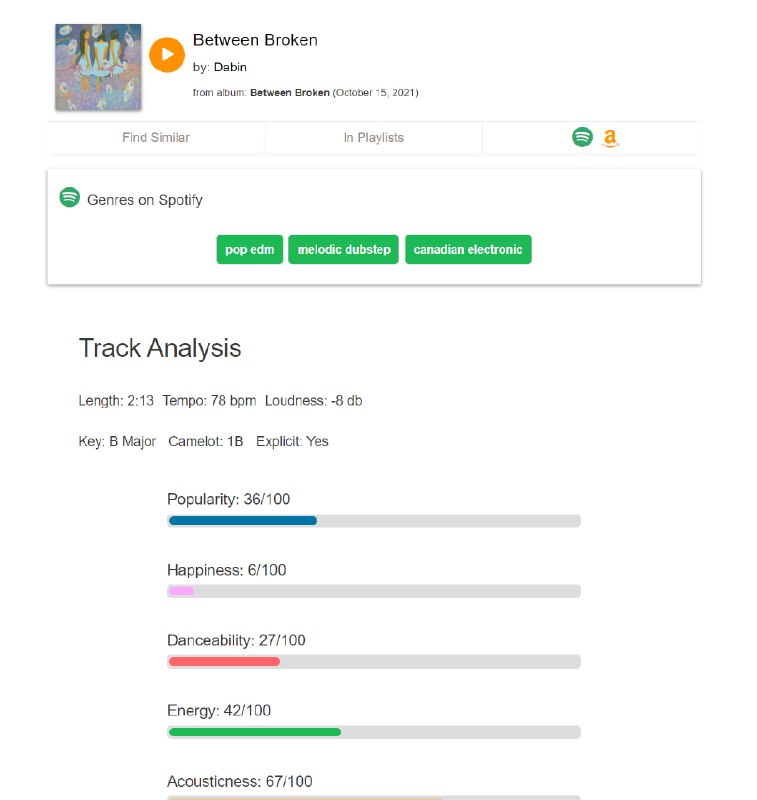757x800 pixels.
Task: Switch to the In Playlists tab
Action: pyautogui.click(x=374, y=138)
